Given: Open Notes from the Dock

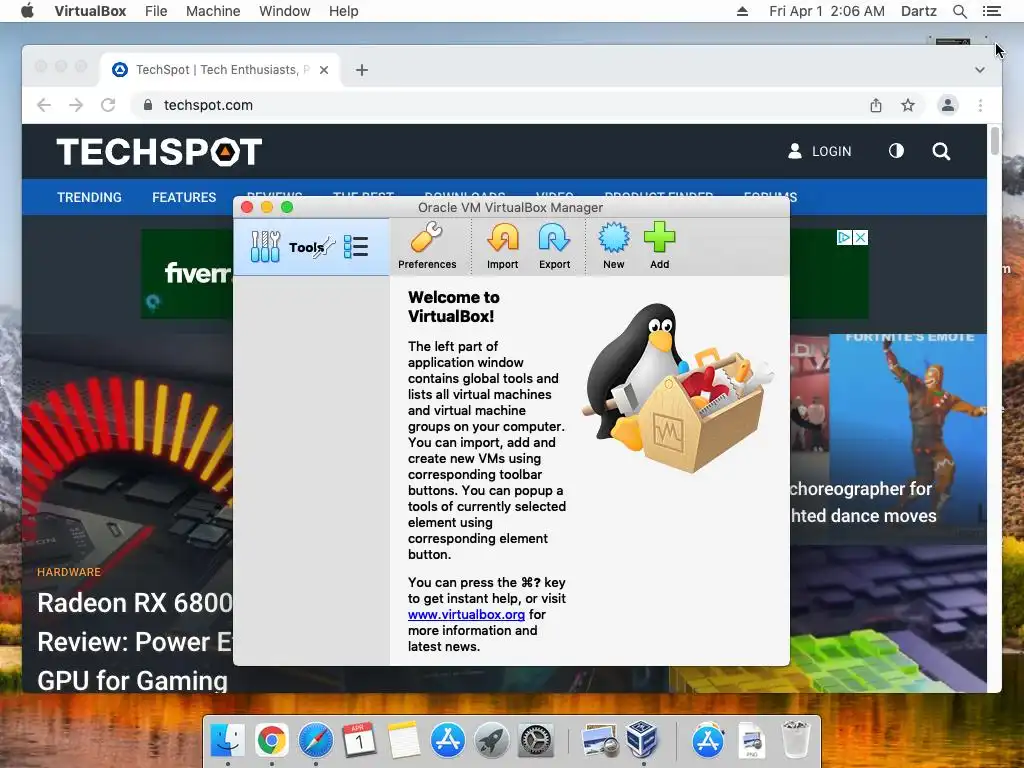Looking at the screenshot, I should pos(403,741).
